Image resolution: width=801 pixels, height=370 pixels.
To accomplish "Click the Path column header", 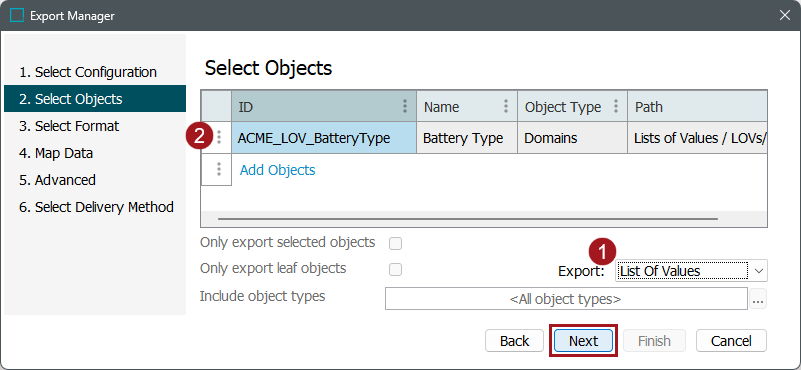I will (697, 107).
